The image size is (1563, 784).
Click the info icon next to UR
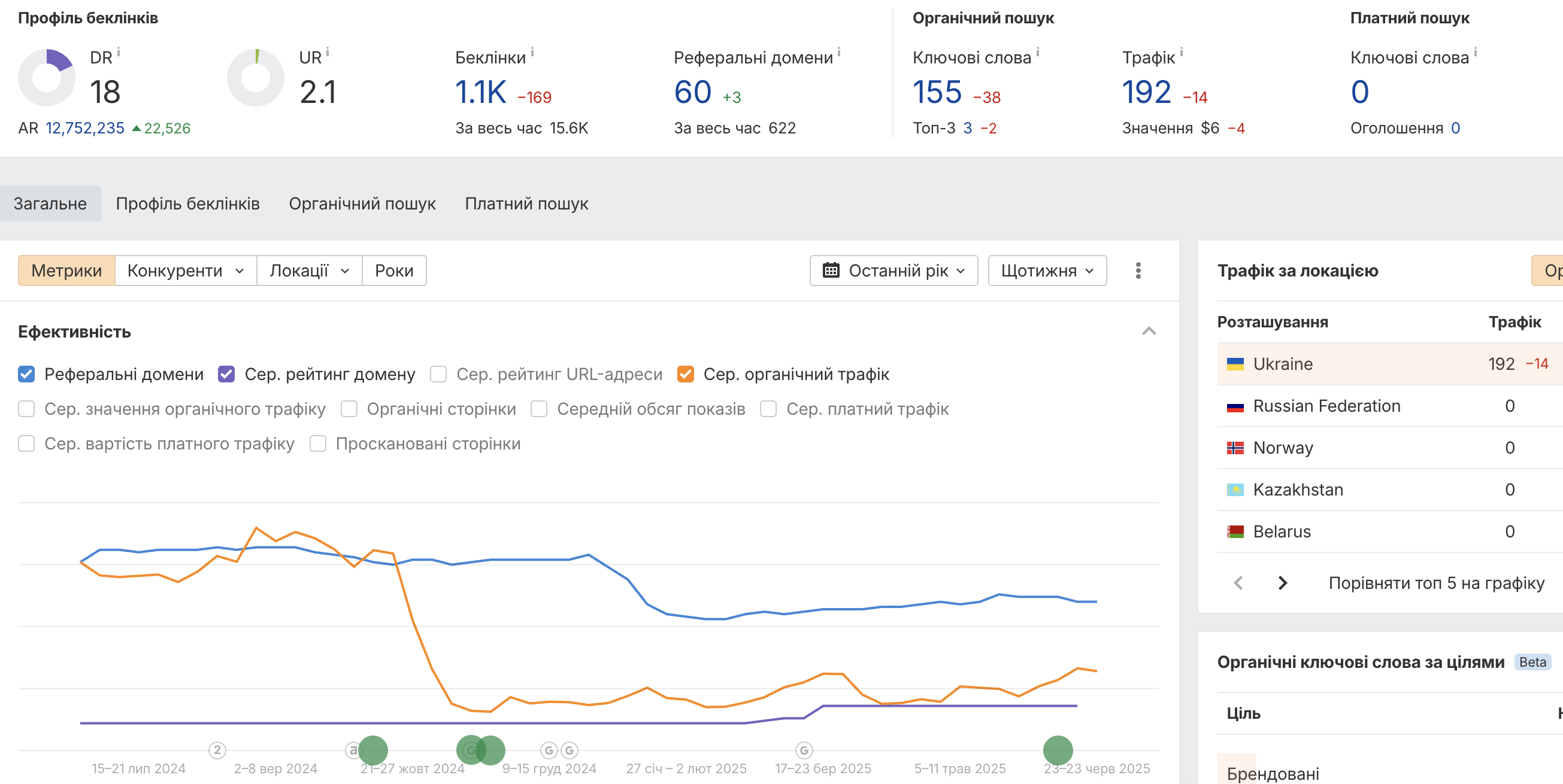click(x=328, y=52)
